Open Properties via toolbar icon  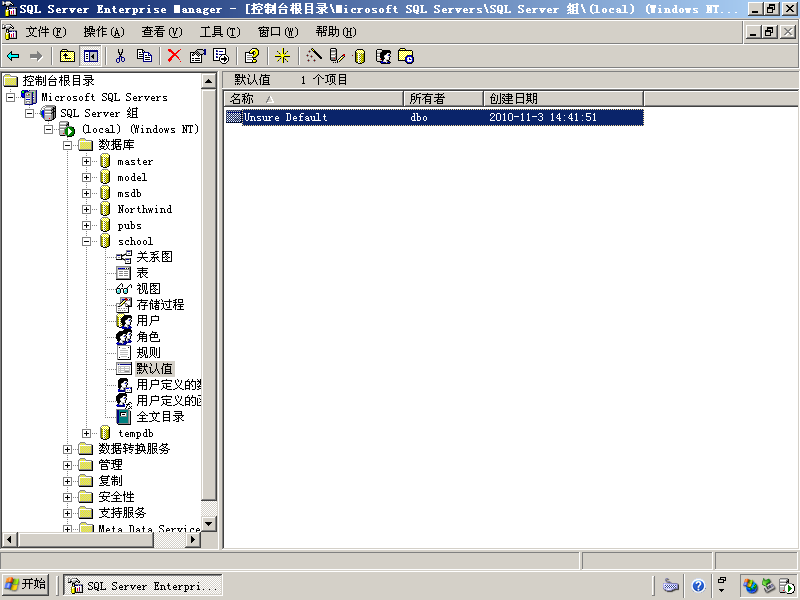197,56
